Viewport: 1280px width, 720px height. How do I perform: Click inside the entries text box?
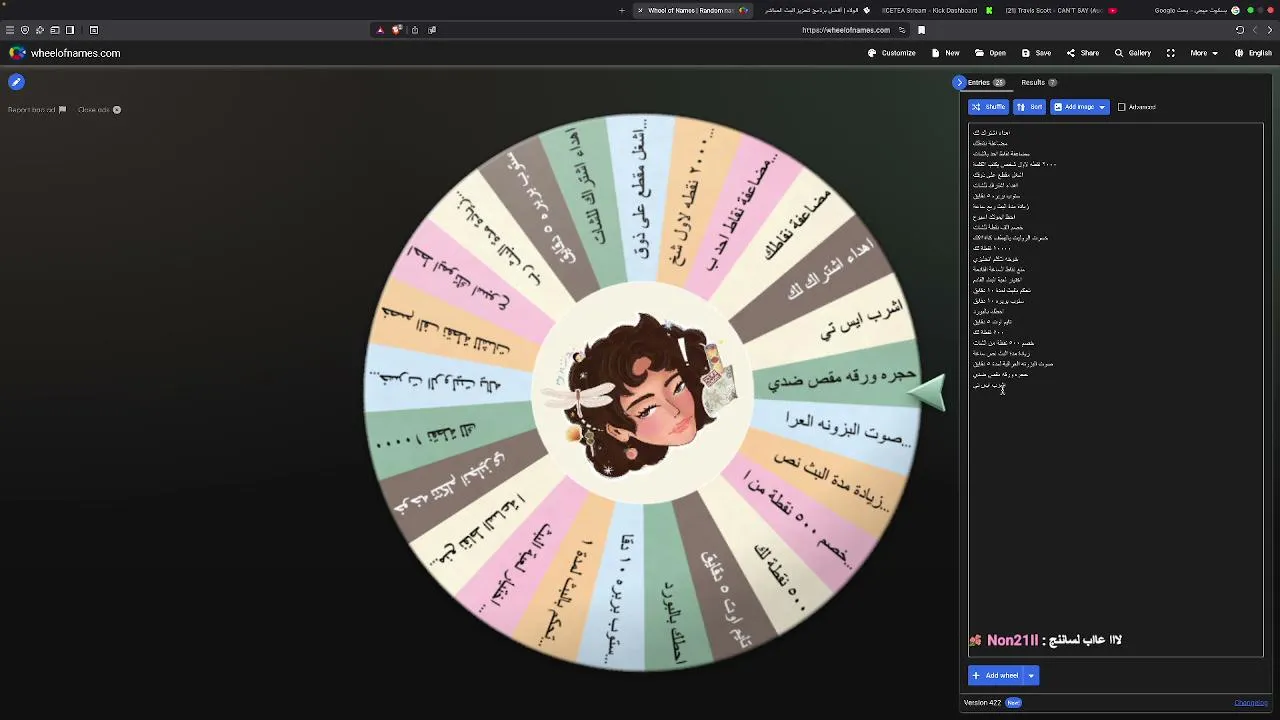[x=1115, y=390]
